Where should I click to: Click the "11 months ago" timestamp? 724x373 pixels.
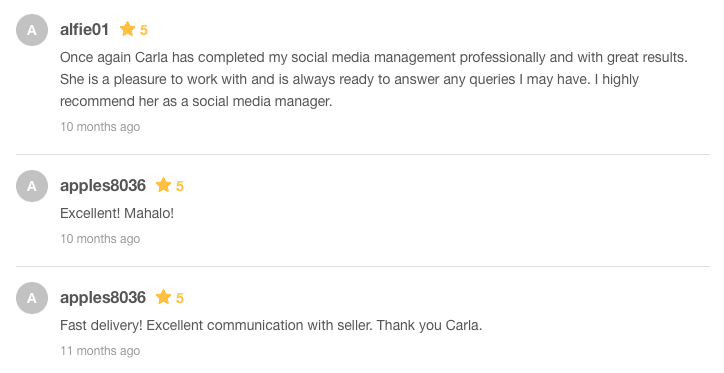[100, 351]
